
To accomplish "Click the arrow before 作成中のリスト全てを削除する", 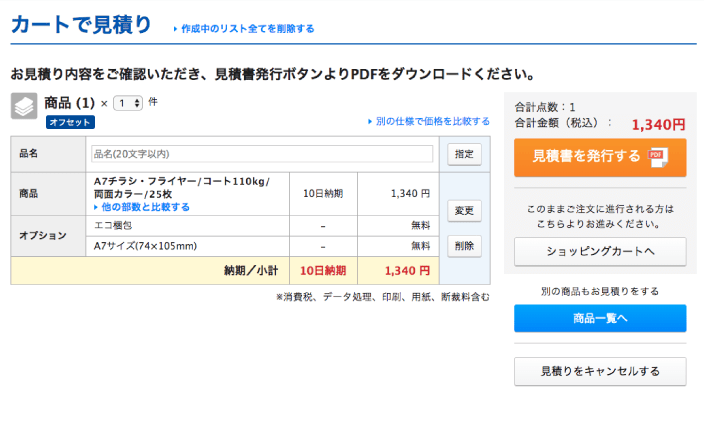I will 176,29.
